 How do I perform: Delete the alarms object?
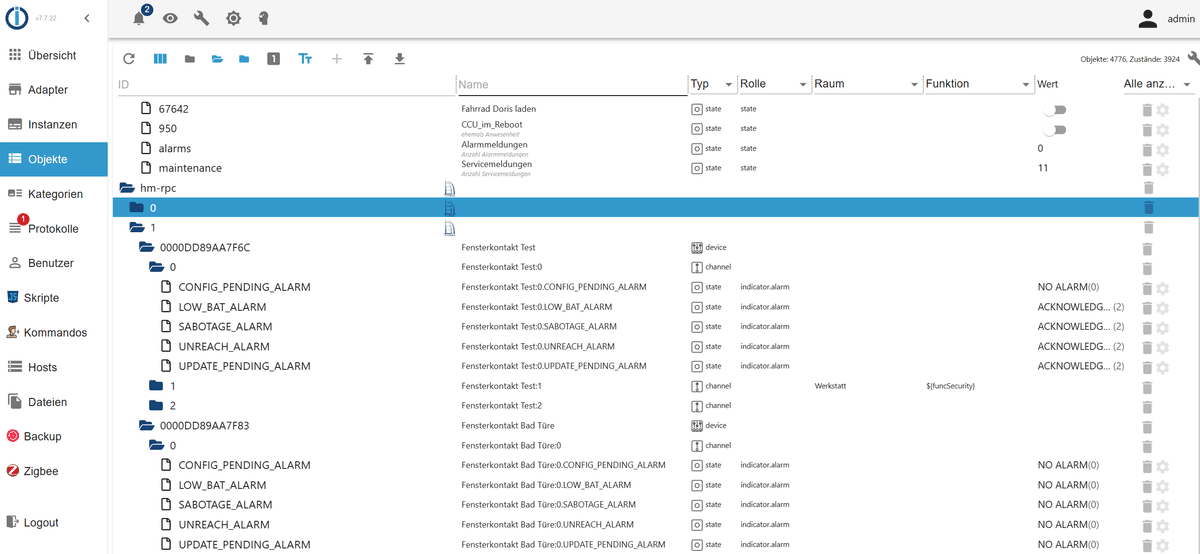click(1147, 148)
